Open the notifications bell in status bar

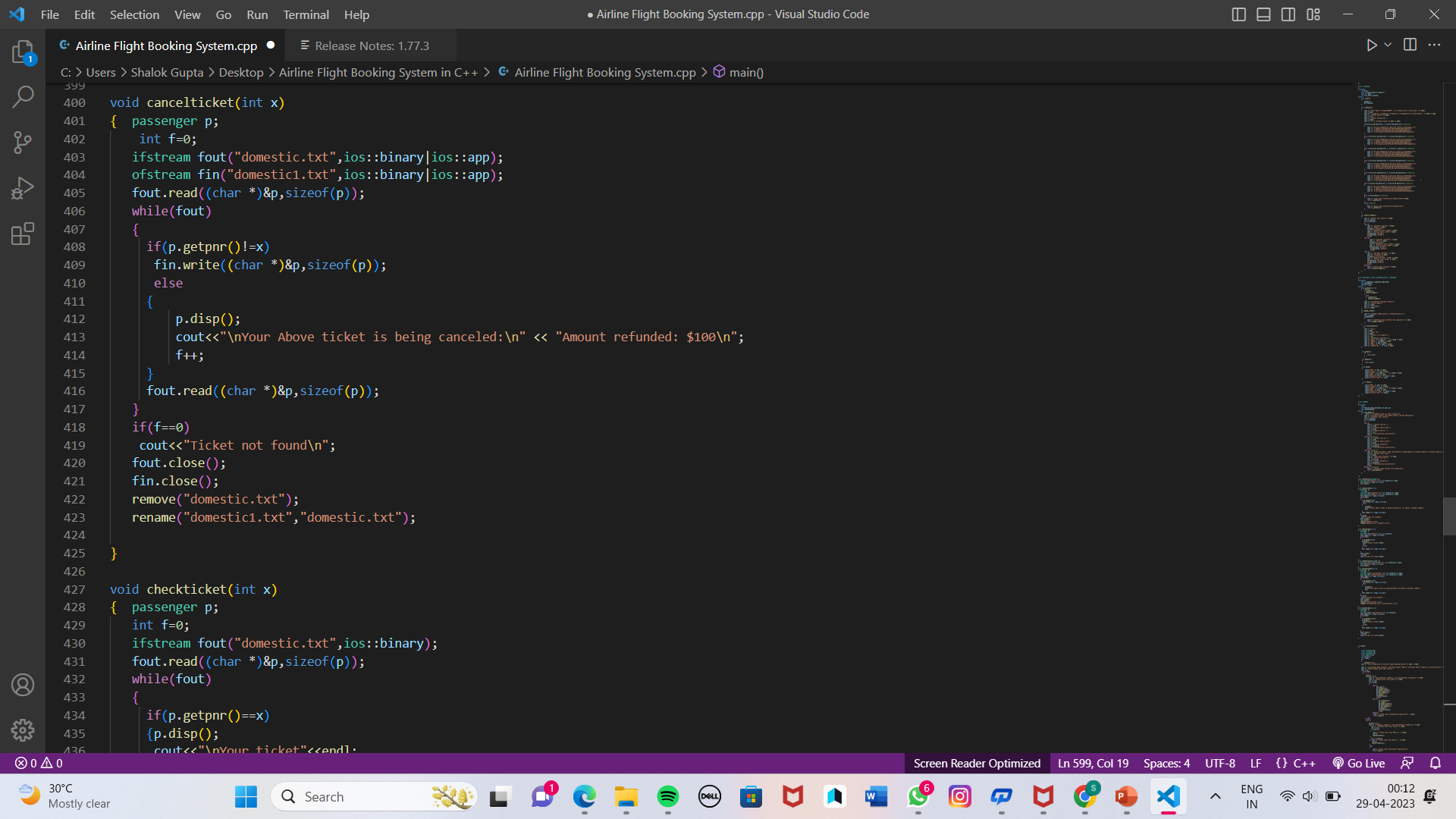tap(1436, 763)
